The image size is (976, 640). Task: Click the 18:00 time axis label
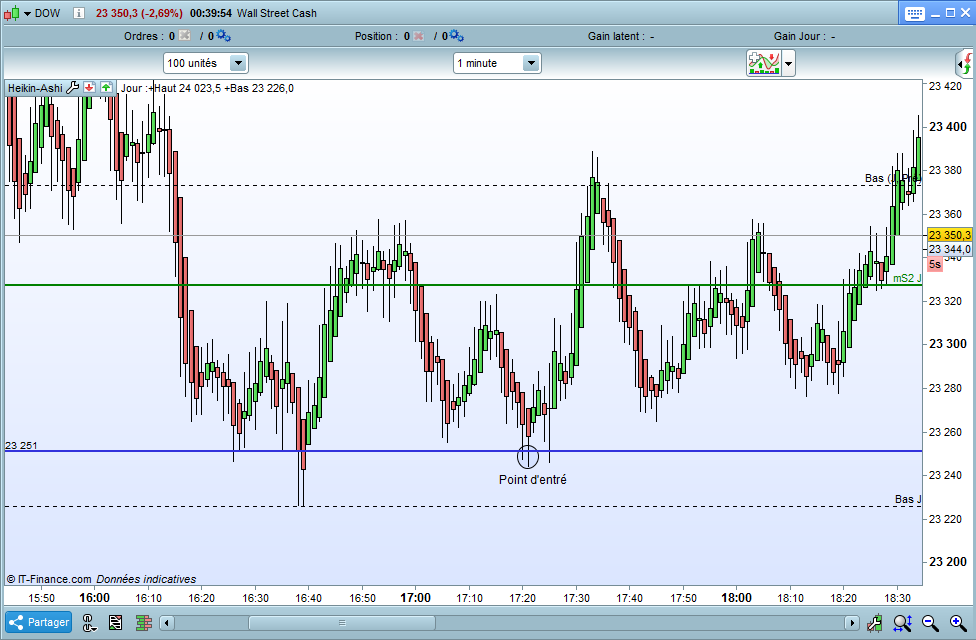736,598
